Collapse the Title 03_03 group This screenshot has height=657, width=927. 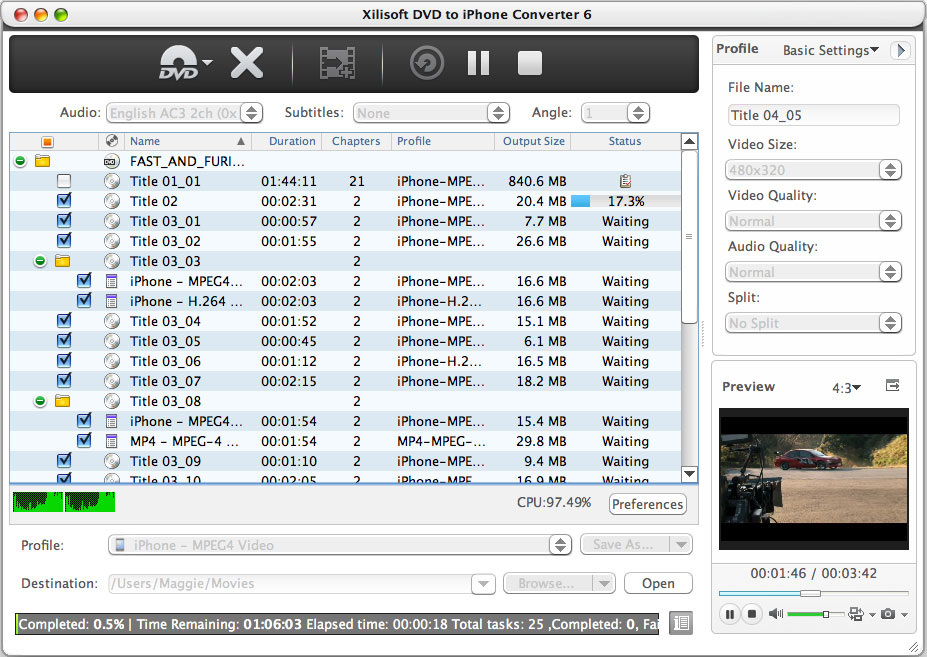40,261
